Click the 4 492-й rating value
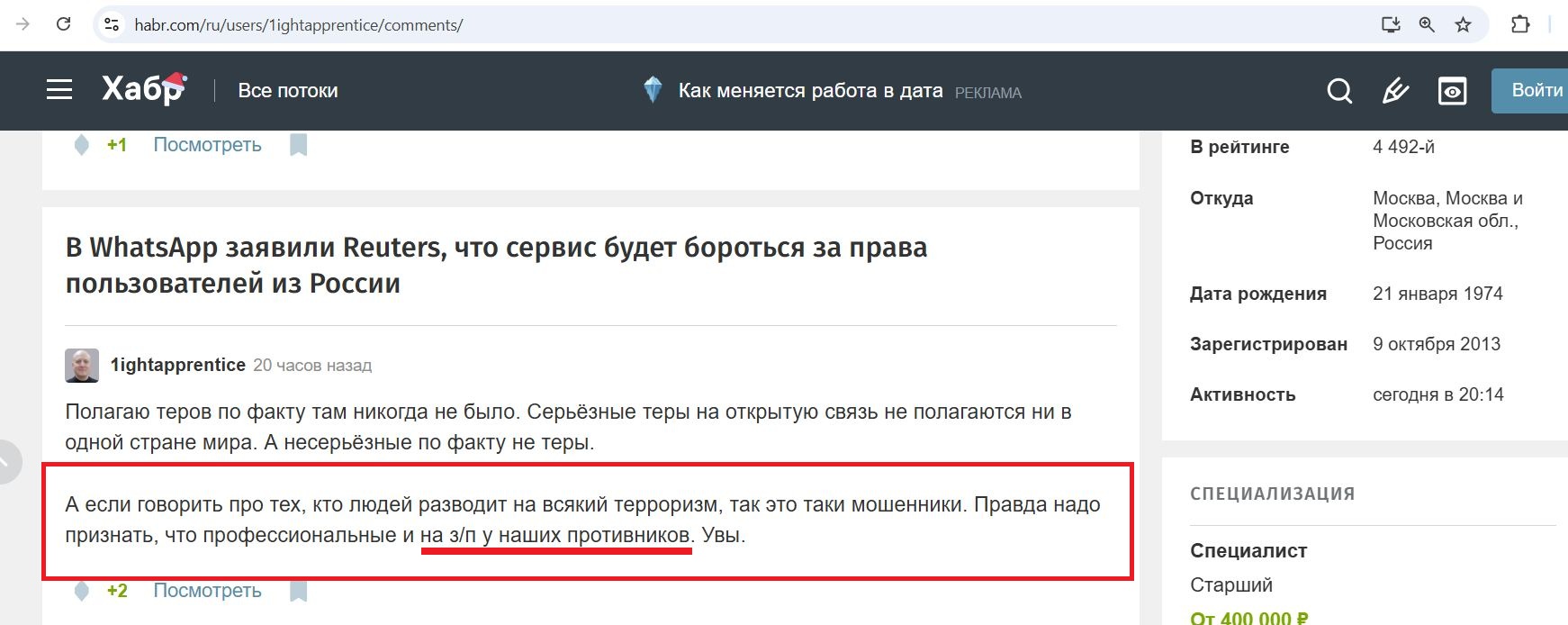The image size is (1568, 625). pyautogui.click(x=1403, y=147)
